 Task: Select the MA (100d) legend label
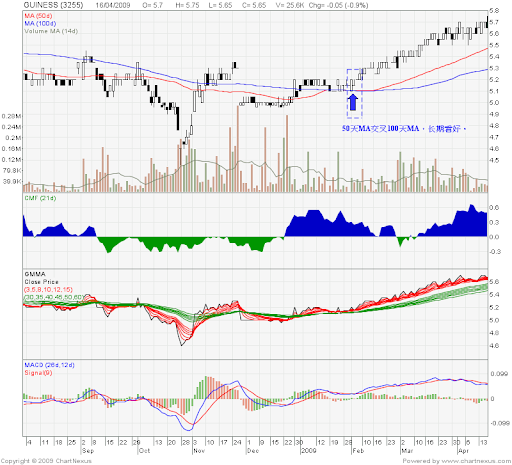tap(40, 23)
